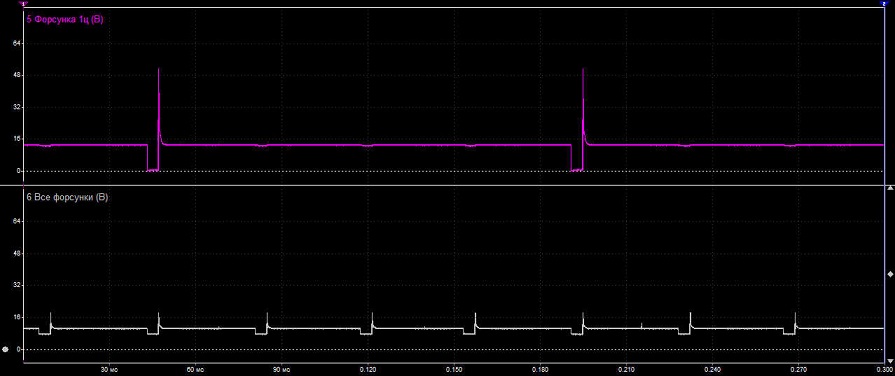Click the 32 volt tick of channel 6
The width and height of the screenshot is (895, 376).
17,285
